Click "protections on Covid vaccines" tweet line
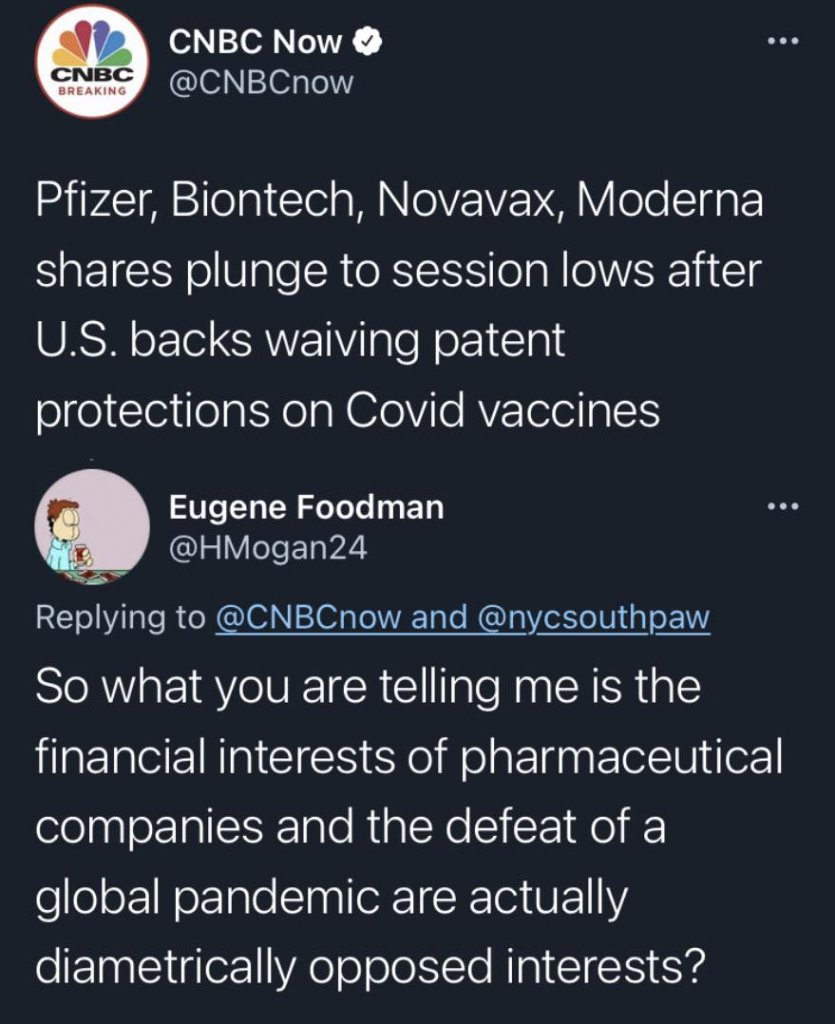Image resolution: width=835 pixels, height=1024 pixels. coord(348,411)
